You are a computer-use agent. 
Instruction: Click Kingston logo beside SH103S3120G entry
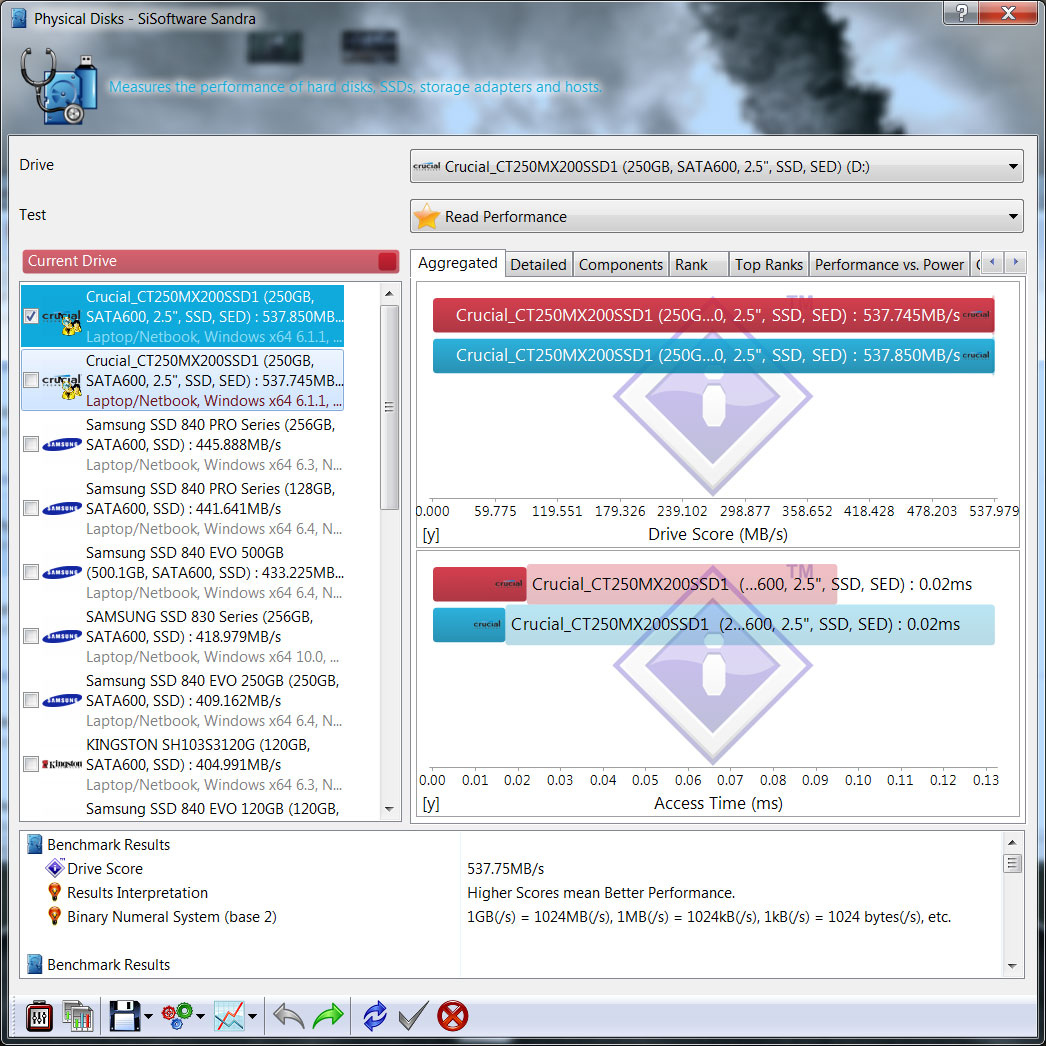tap(62, 764)
